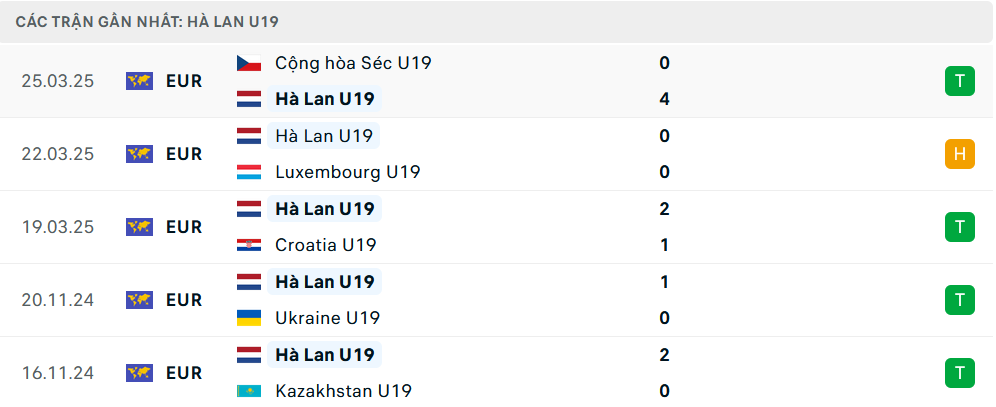This screenshot has width=996, height=407.
Task: Click the Ukraine flag icon
Action: tap(249, 318)
